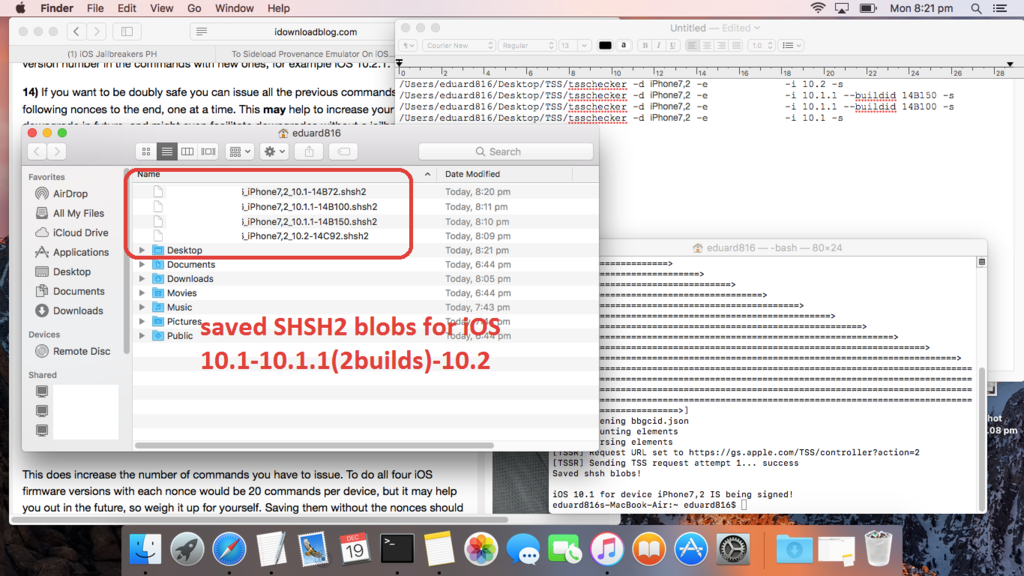Open the text color swatch in TextEdit
The height and width of the screenshot is (576, 1024).
605,46
